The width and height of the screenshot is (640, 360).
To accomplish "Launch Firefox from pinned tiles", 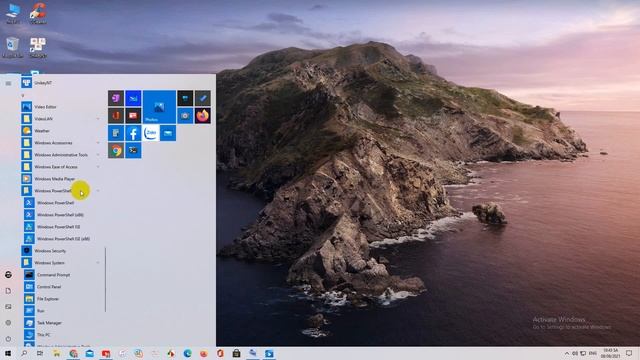I will pyautogui.click(x=202, y=116).
